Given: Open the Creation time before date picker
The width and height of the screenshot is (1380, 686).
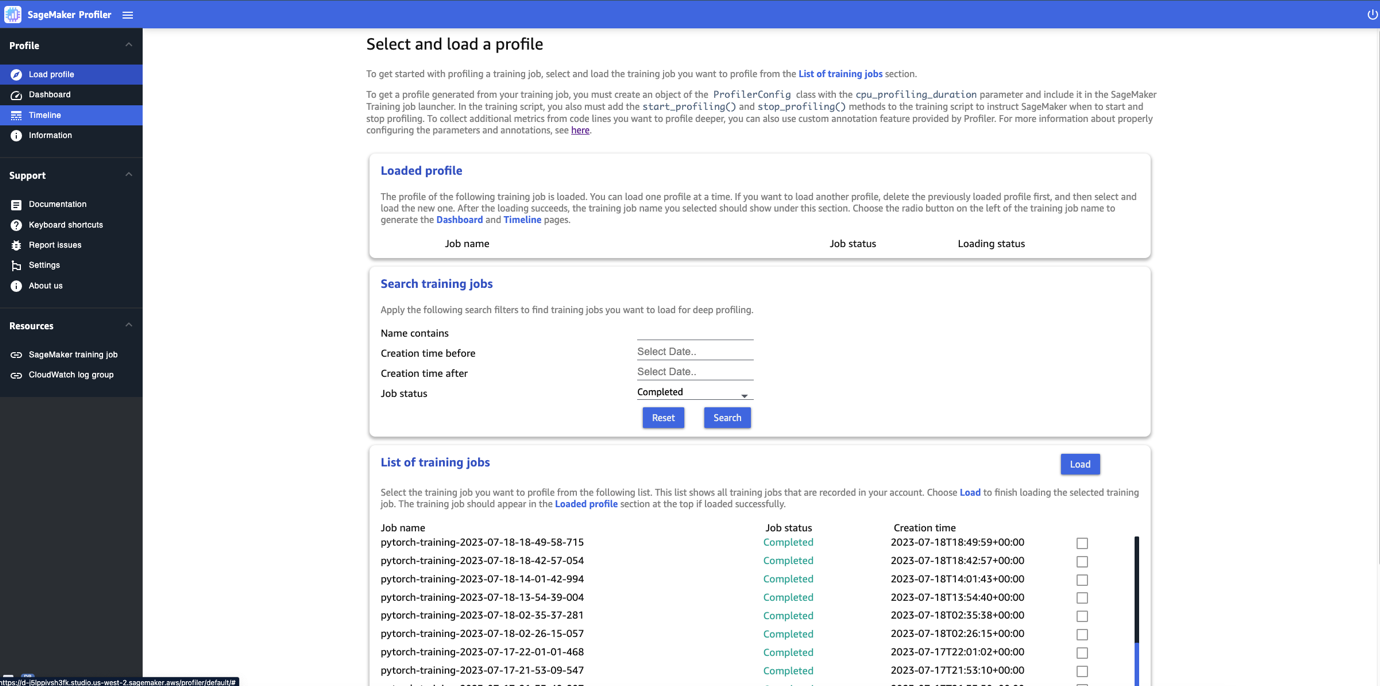Looking at the screenshot, I should [x=695, y=352].
